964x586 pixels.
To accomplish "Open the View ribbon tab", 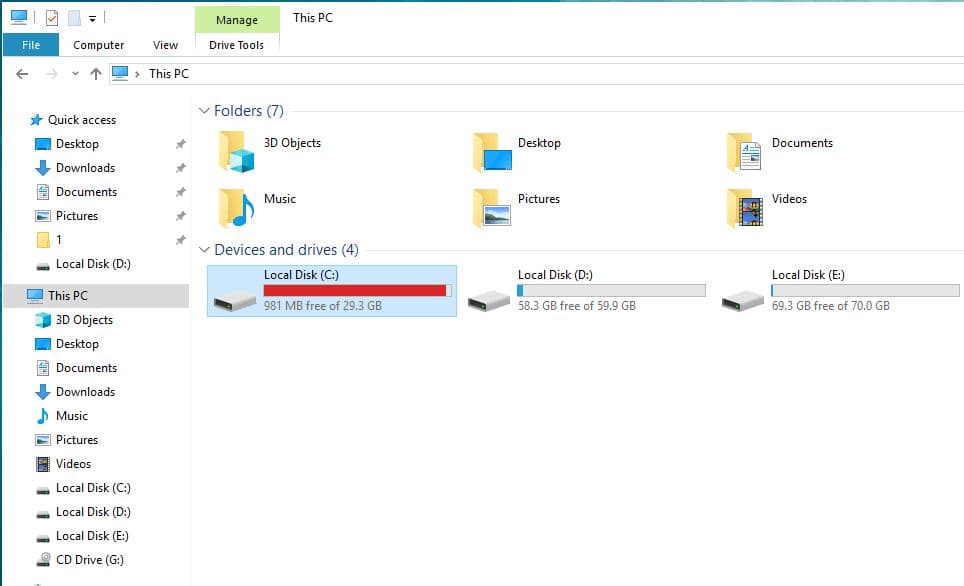I will 165,45.
